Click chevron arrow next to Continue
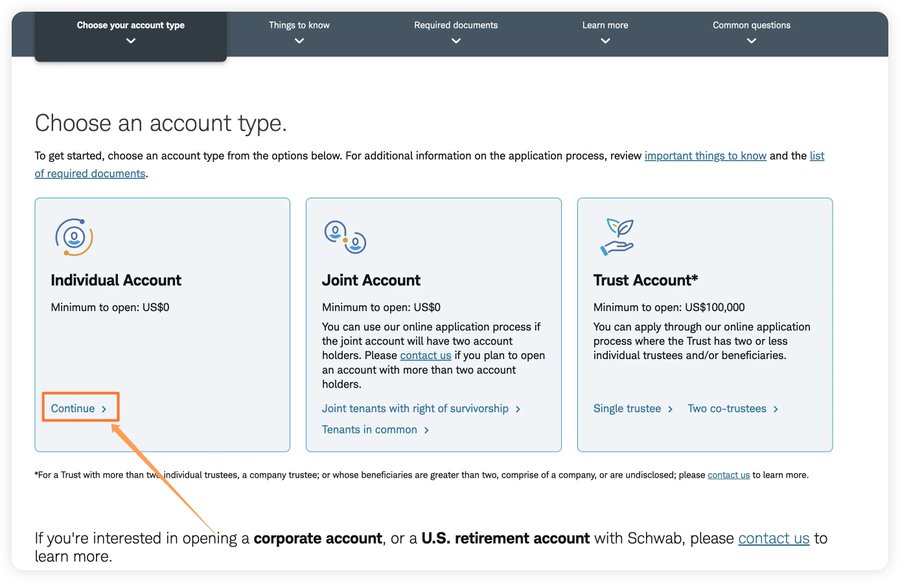 (x=104, y=409)
